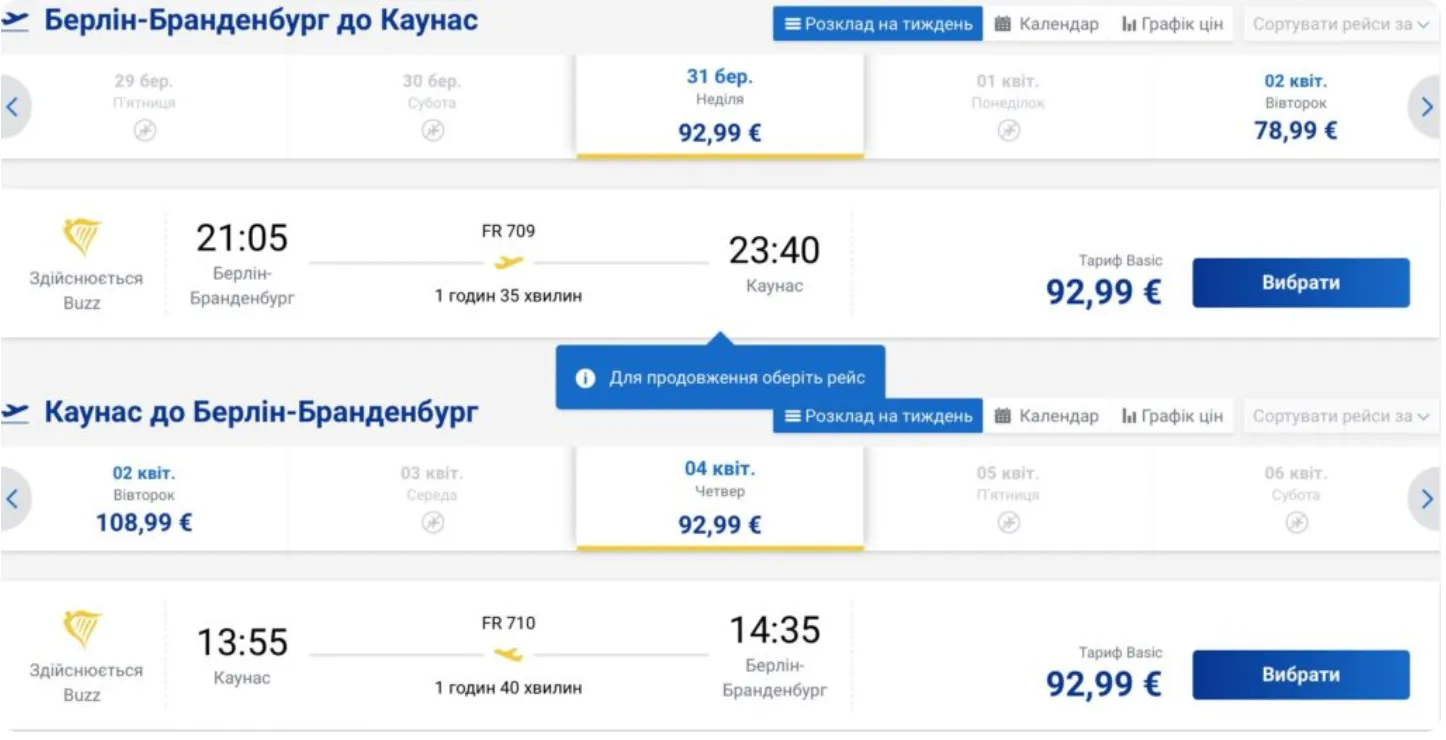The width and height of the screenshot is (1446, 740).
Task: Click the crossed-plane icon on 29 бер.
Action: click(x=145, y=131)
